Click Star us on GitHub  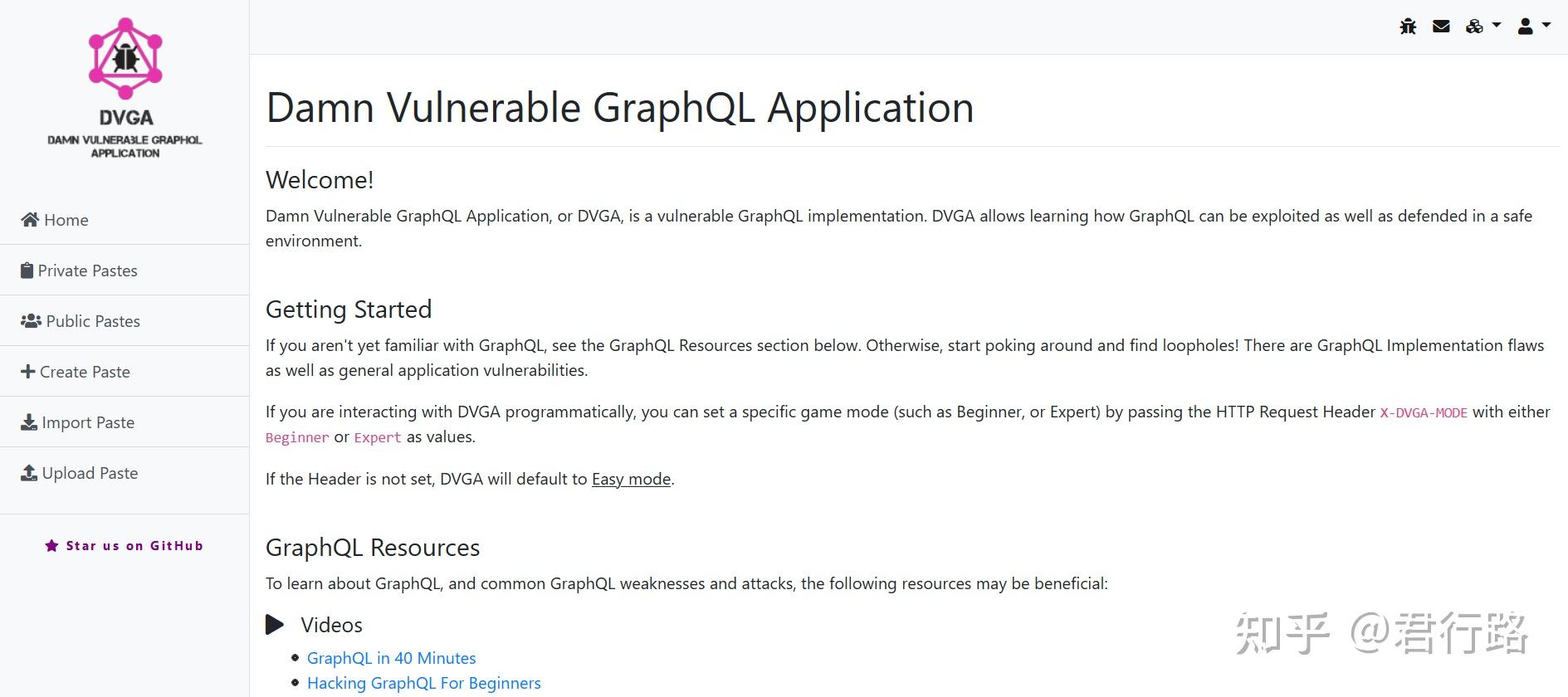click(x=134, y=545)
